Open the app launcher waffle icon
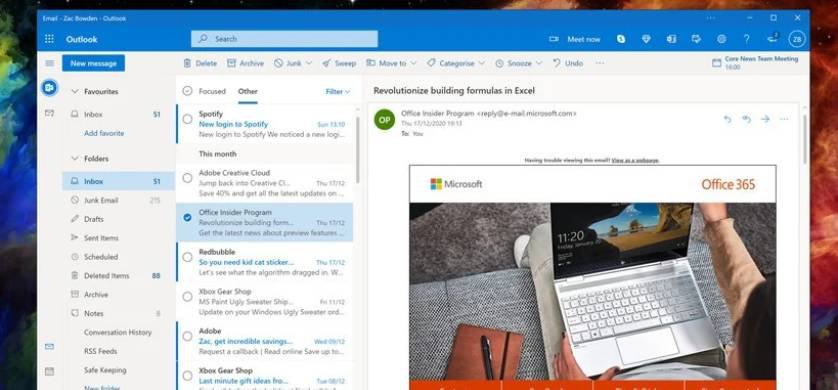Viewport: 838px width, 390px height. [x=49, y=39]
